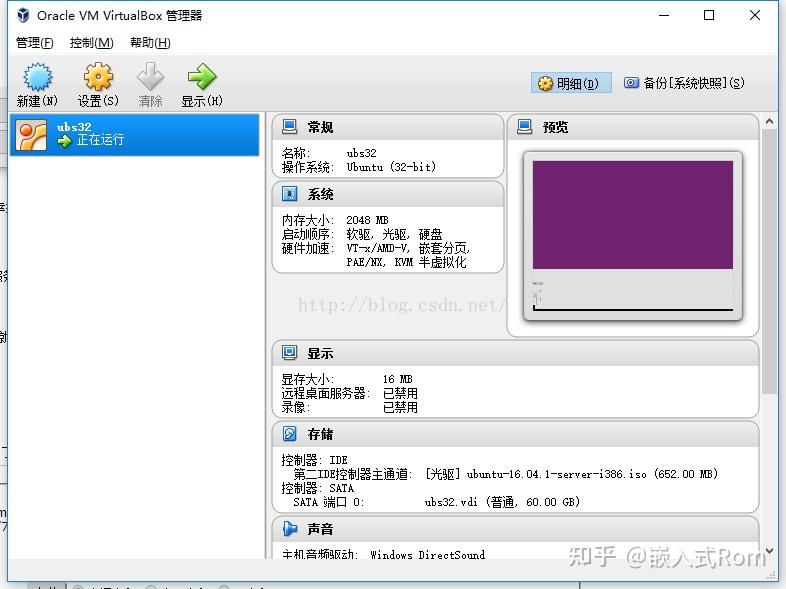The width and height of the screenshot is (786, 589).
Task: Click the 2048 MB memory size value
Action: (x=367, y=220)
